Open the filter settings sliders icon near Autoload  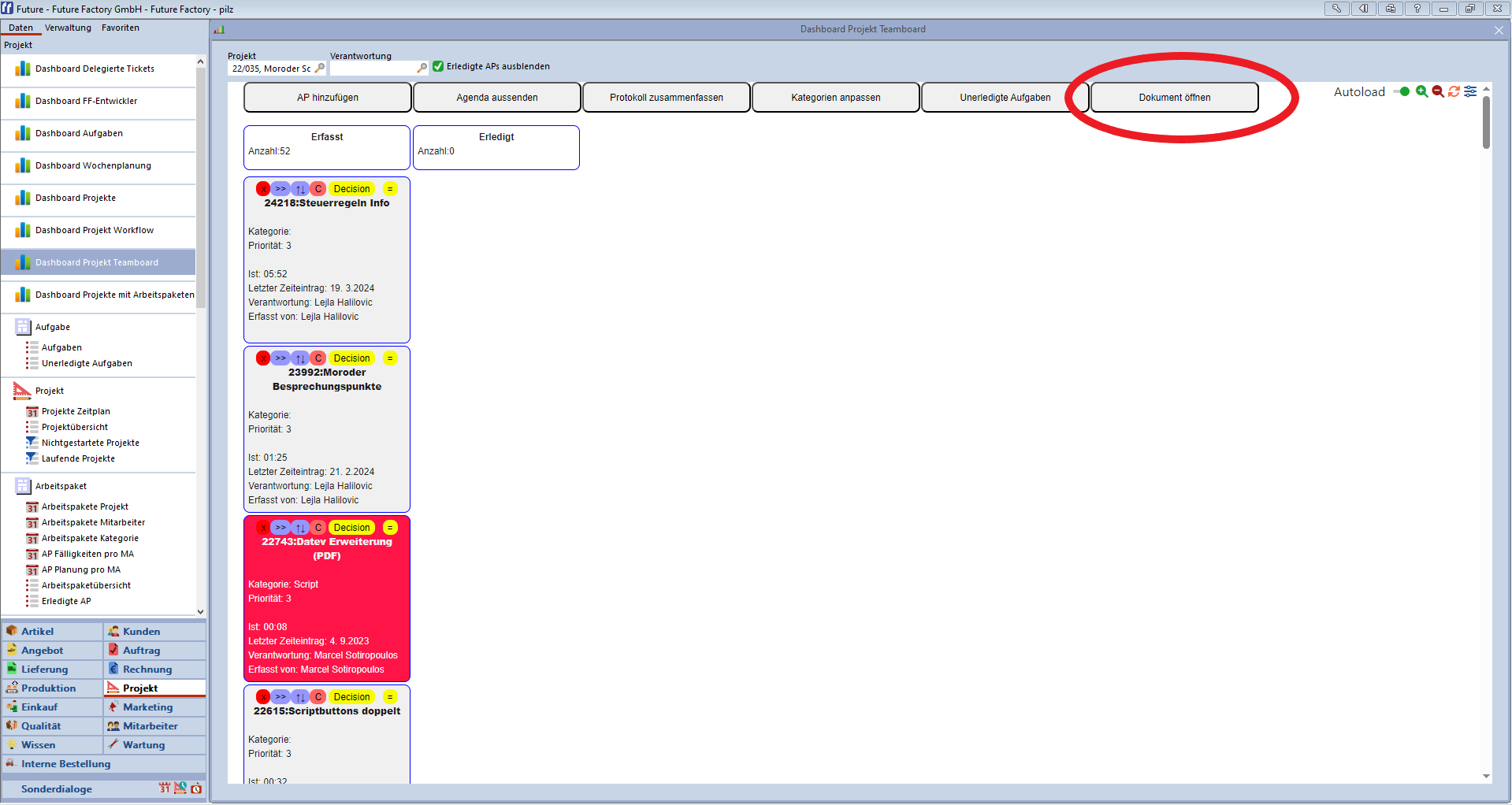click(x=1469, y=91)
